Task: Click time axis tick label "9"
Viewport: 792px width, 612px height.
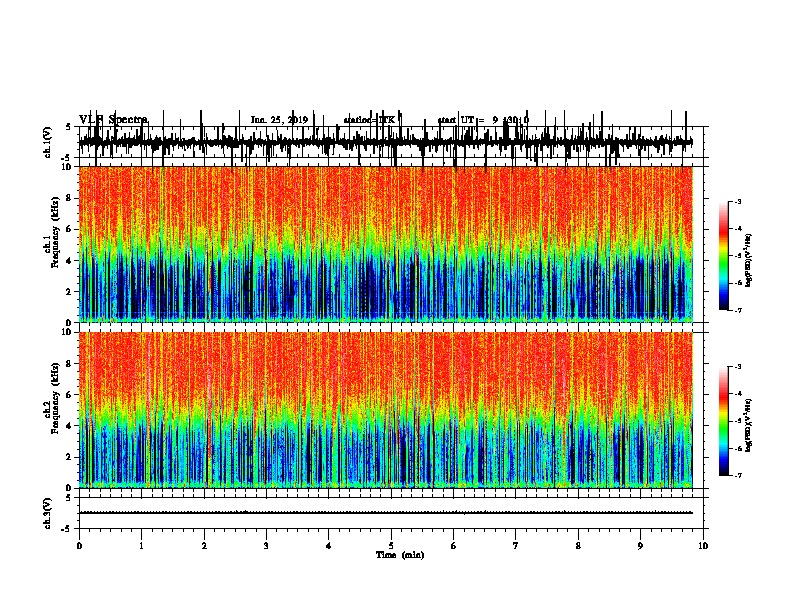Action: coord(640,546)
